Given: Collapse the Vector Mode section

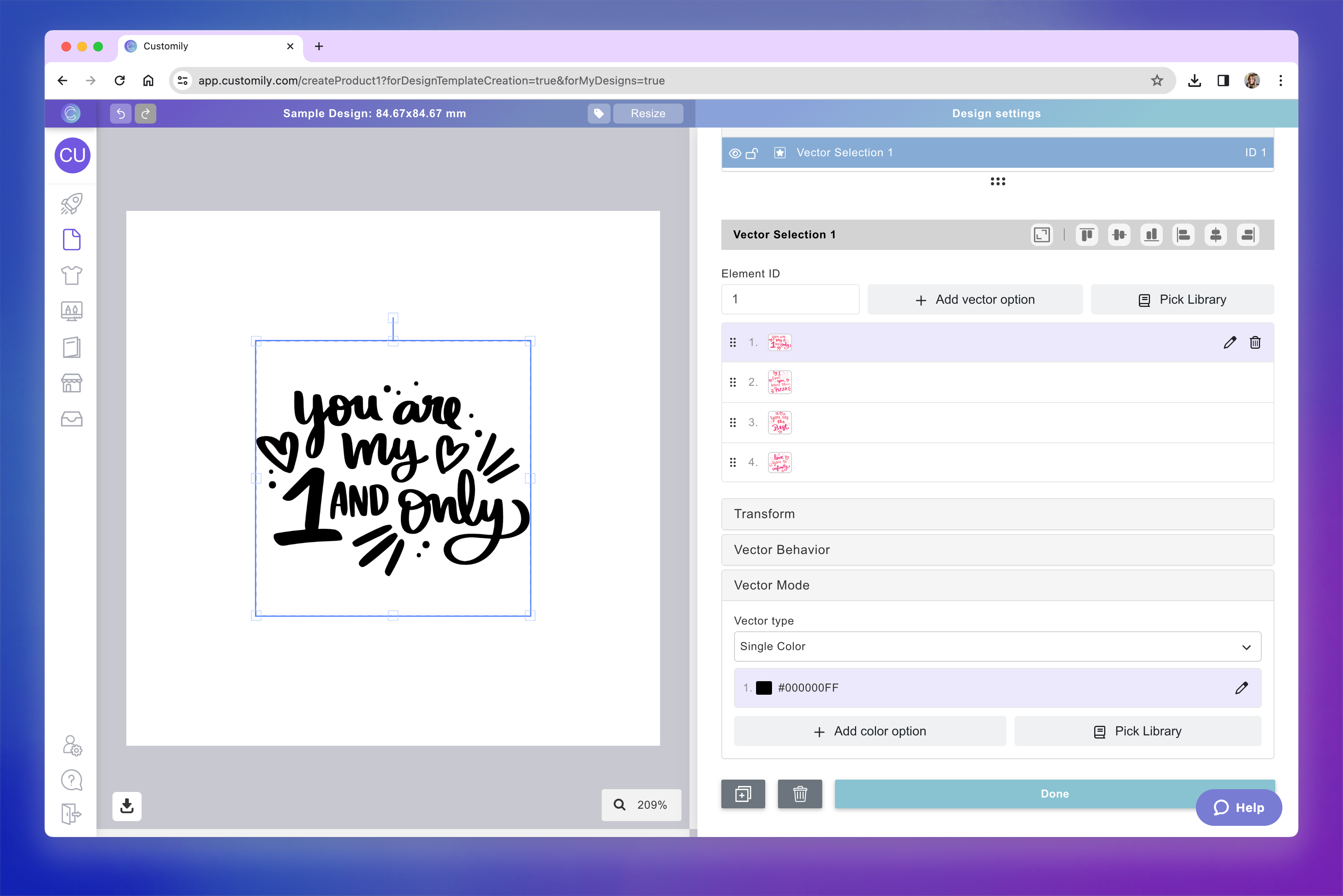Looking at the screenshot, I should pos(997,585).
